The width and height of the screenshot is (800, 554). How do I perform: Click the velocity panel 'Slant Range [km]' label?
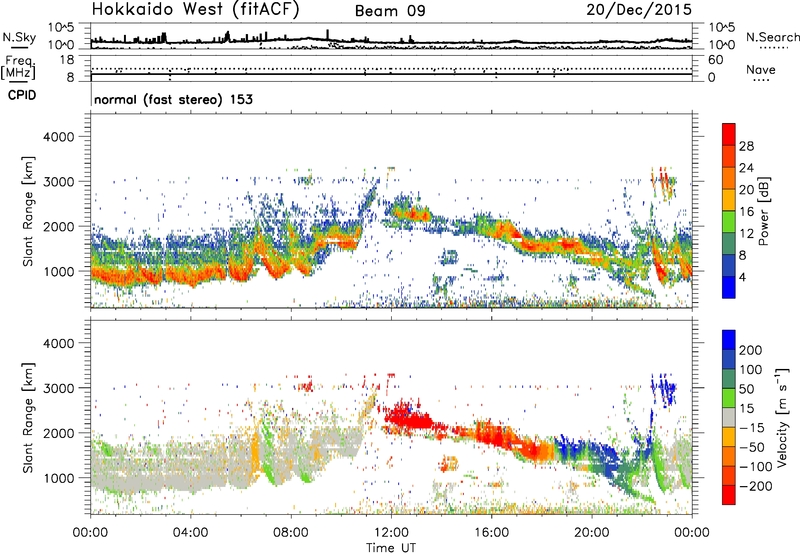pyautogui.click(x=28, y=417)
